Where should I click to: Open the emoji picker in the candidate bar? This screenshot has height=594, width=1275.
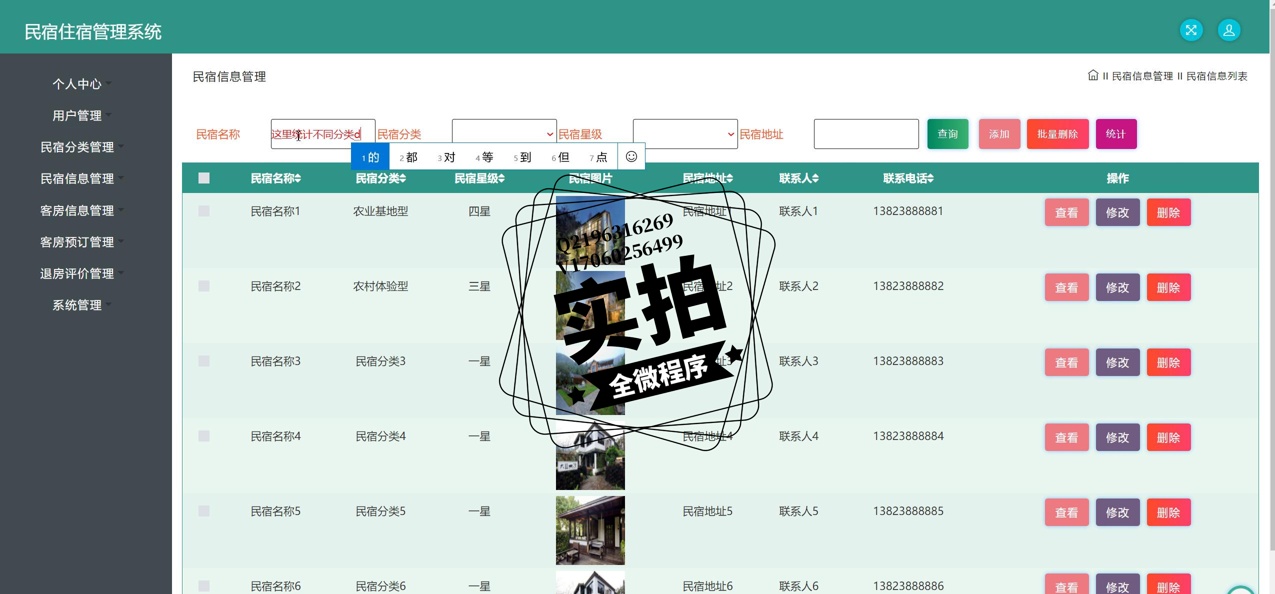(x=631, y=156)
